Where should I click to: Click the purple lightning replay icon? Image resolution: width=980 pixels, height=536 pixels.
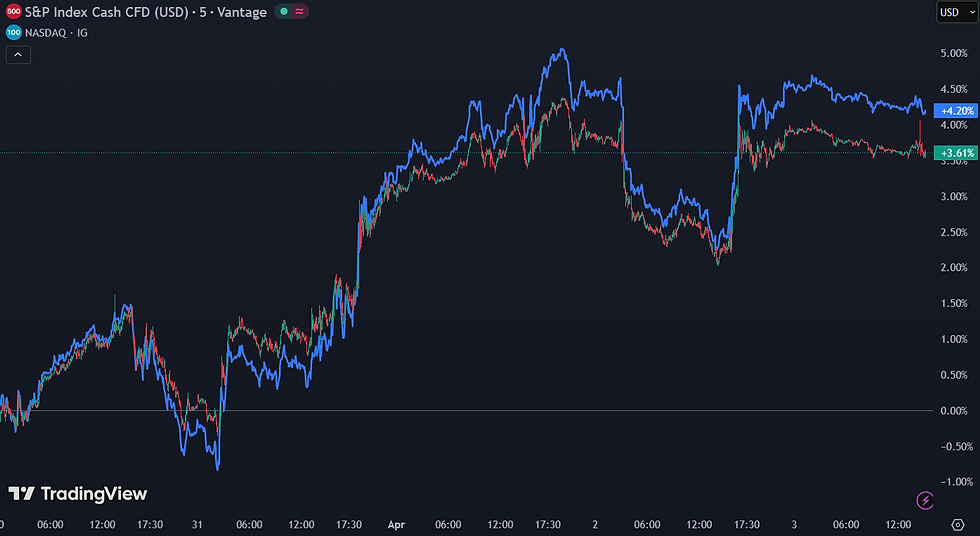[x=925, y=500]
